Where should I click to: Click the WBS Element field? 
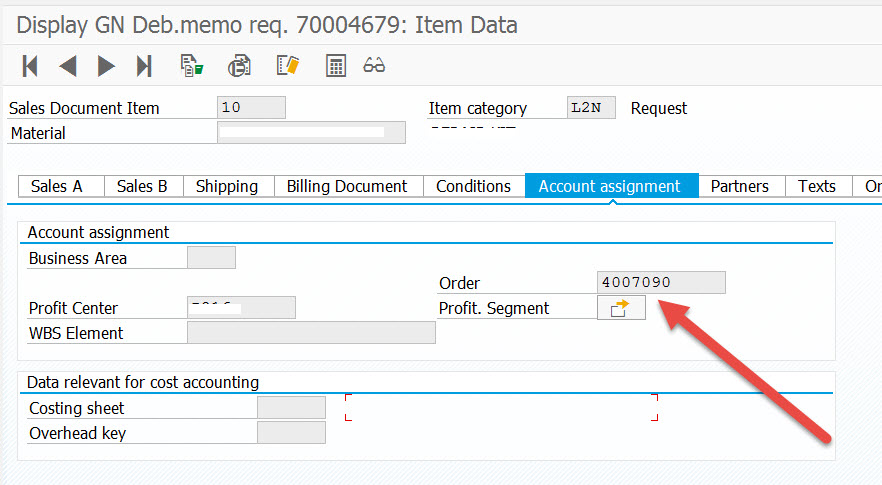[x=311, y=333]
